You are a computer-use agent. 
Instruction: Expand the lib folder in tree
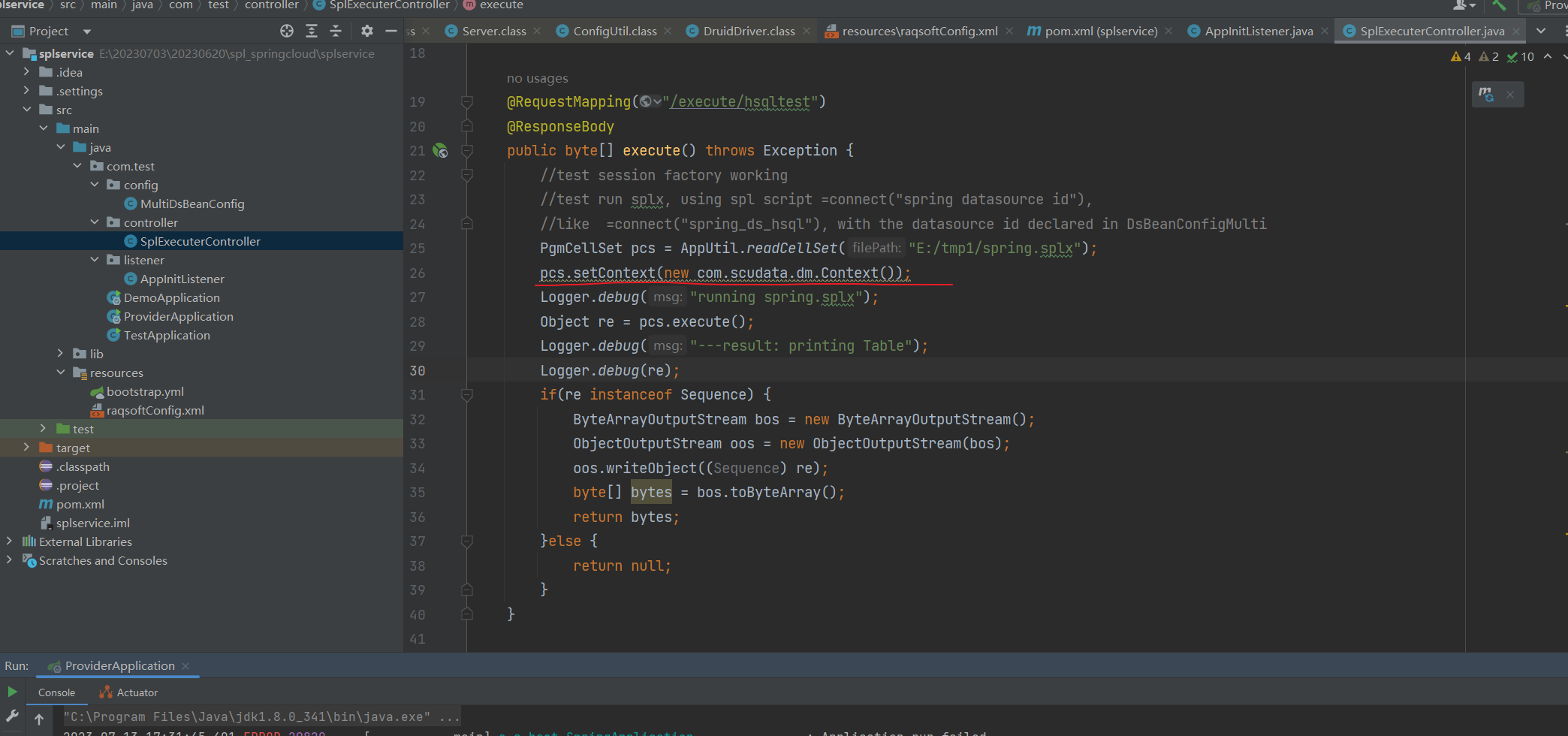pyautogui.click(x=61, y=354)
